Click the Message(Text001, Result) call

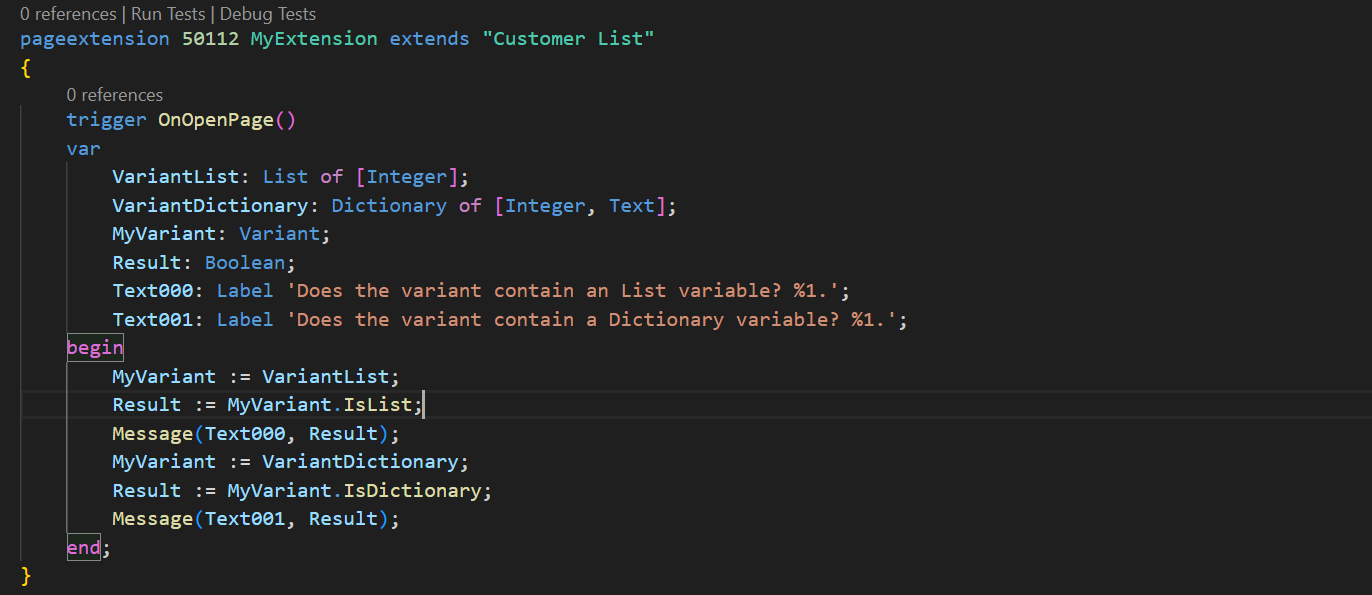click(x=256, y=519)
